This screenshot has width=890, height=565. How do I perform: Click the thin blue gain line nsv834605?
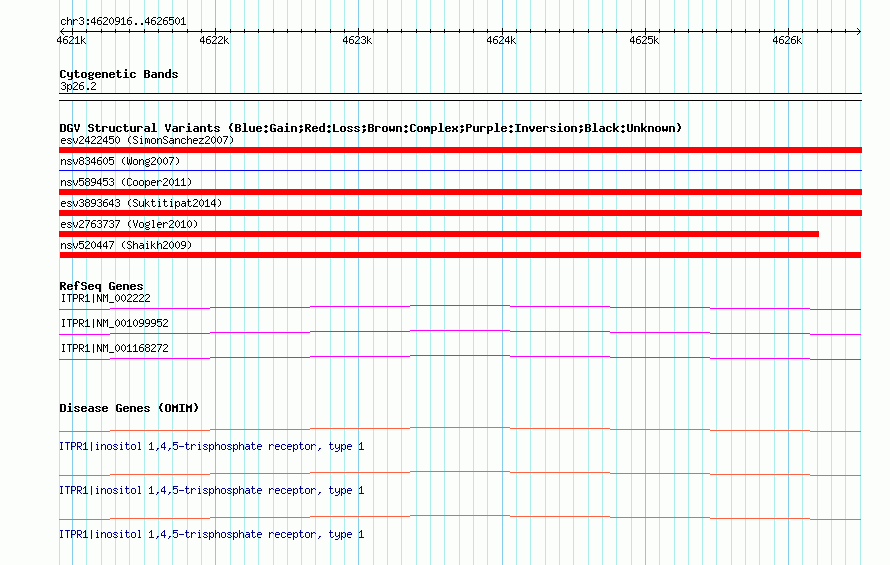point(460,170)
